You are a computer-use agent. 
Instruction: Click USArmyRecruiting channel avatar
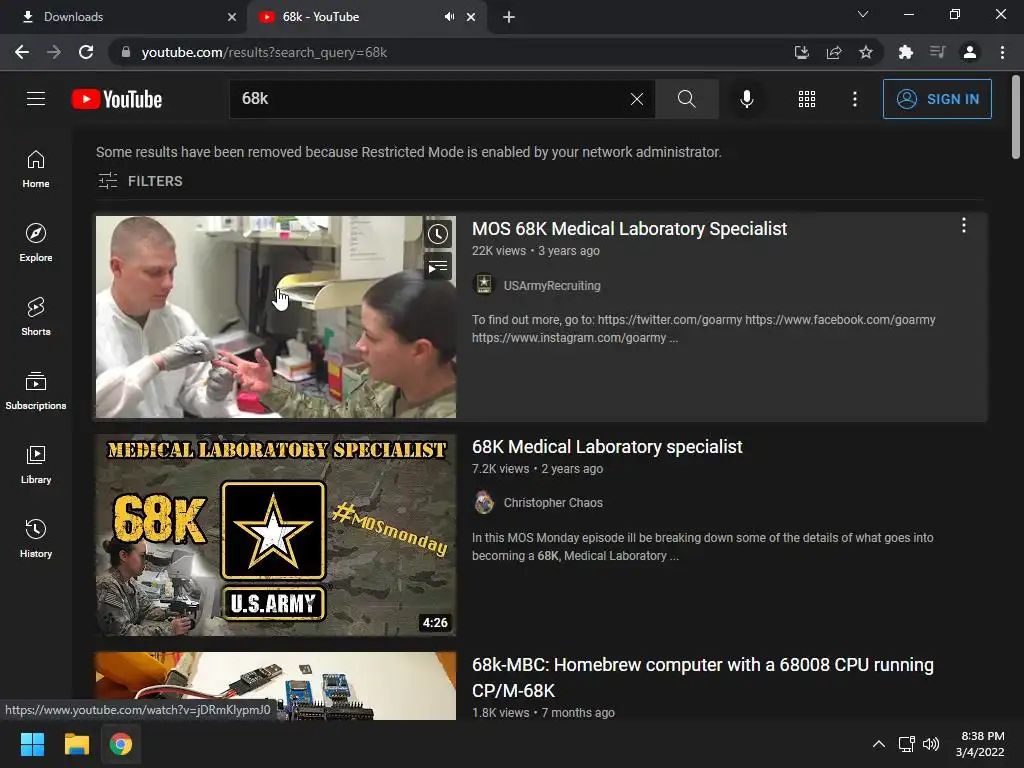(484, 285)
